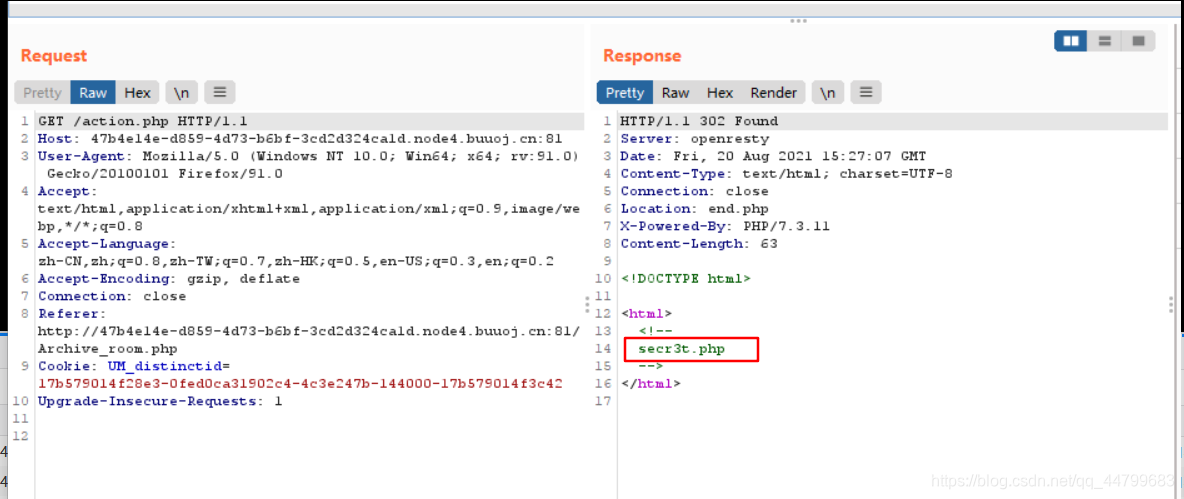Screen dimensions: 1184x499
Task: Select side-by-side layout icon
Action: (1071, 41)
